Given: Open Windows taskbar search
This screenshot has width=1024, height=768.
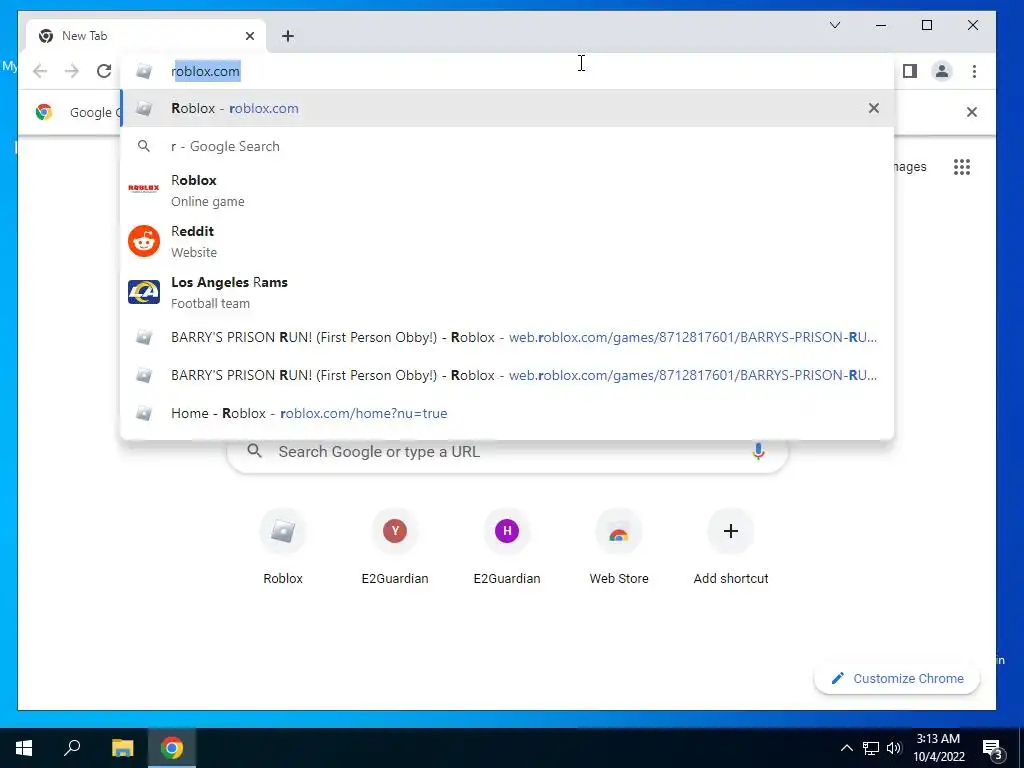Looking at the screenshot, I should coord(72,748).
